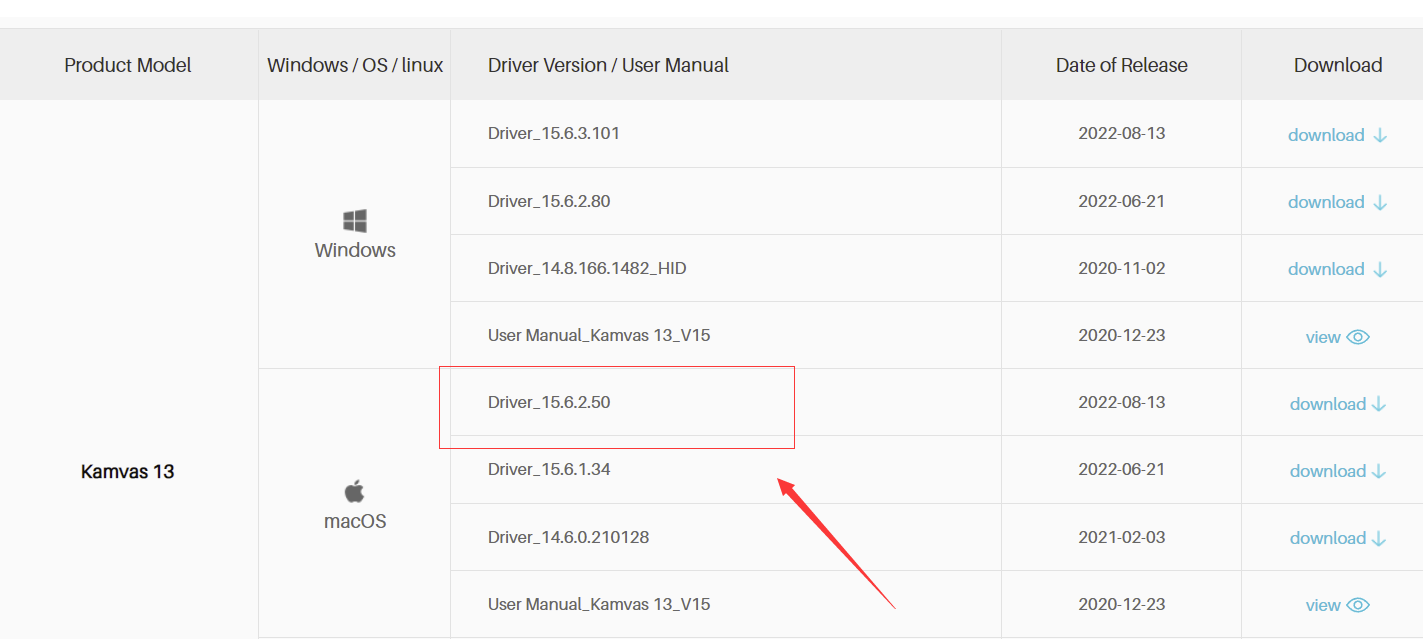Viewport: 1423px width, 639px height.
Task: Download Windows Driver_15.6.2.80
Action: point(1337,202)
